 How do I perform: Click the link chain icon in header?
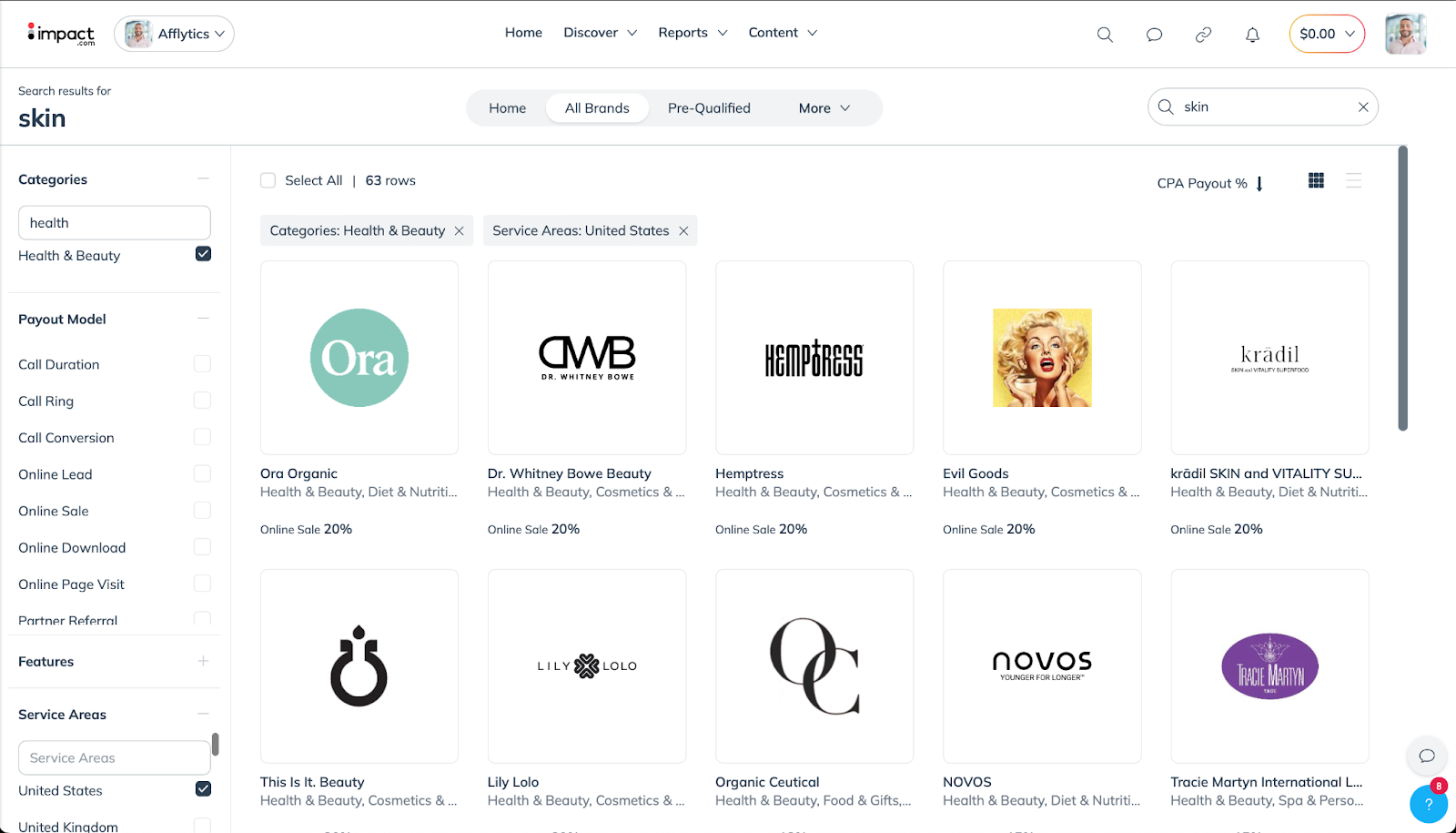click(1203, 35)
